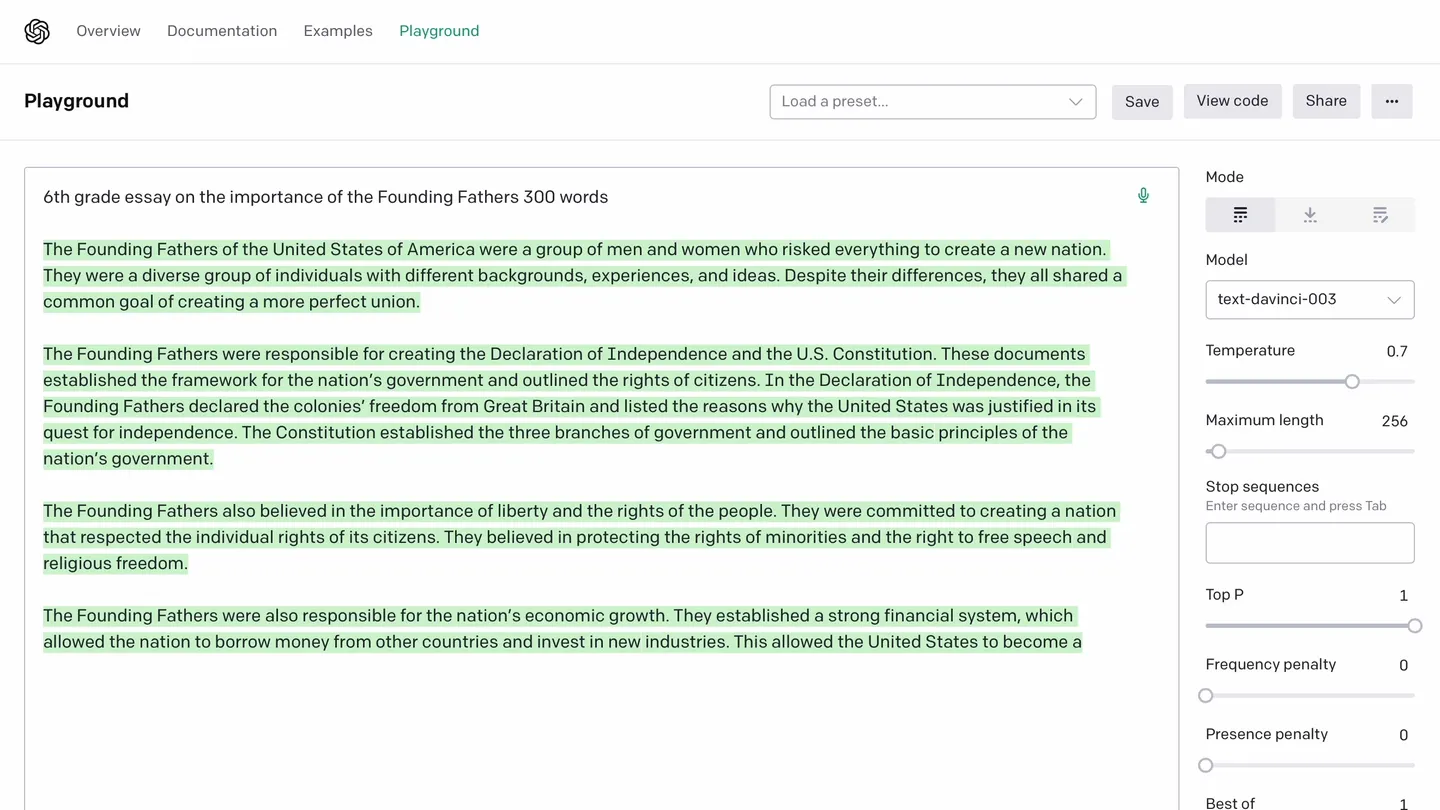1440x810 pixels.
Task: Click the Frequency penalty value 0
Action: [x=1403, y=666]
